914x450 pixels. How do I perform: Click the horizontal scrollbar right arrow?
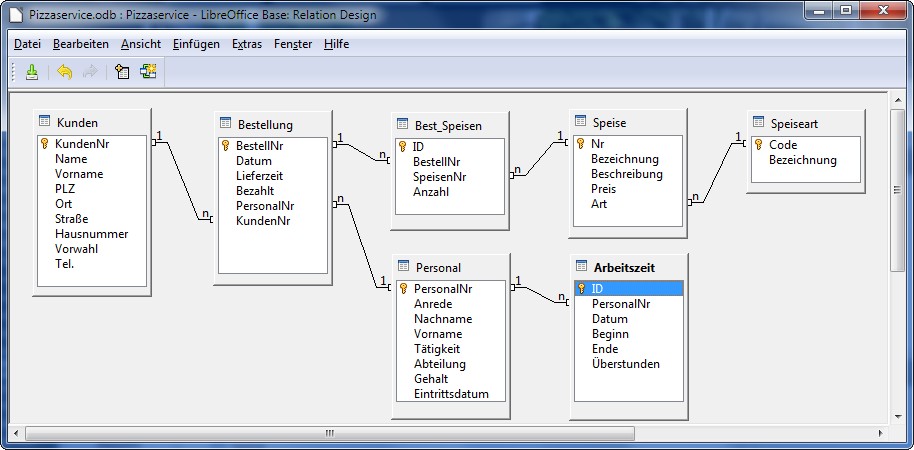(881, 433)
